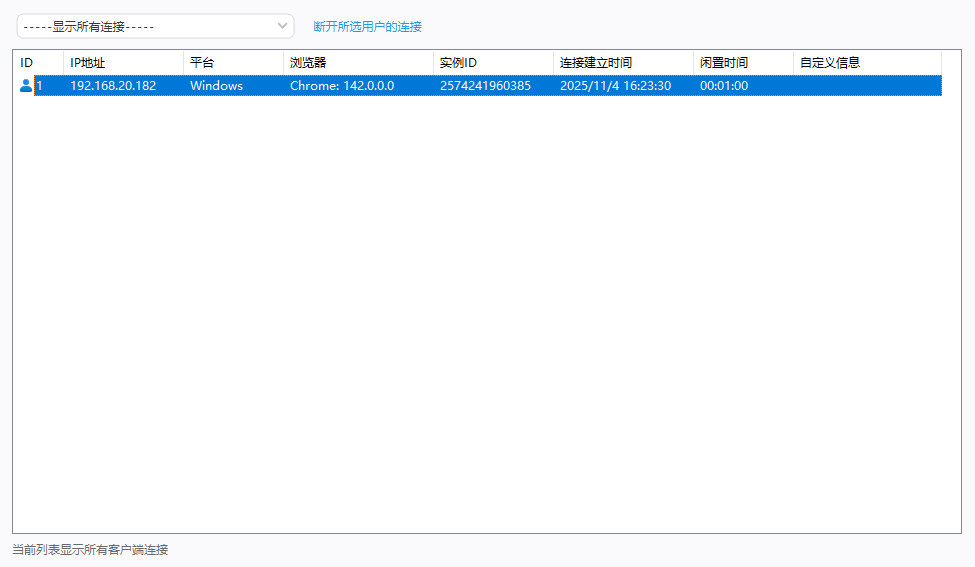The width and height of the screenshot is (975, 567).
Task: Expand the filter dropdown using its chevron arrow
Action: click(x=282, y=26)
